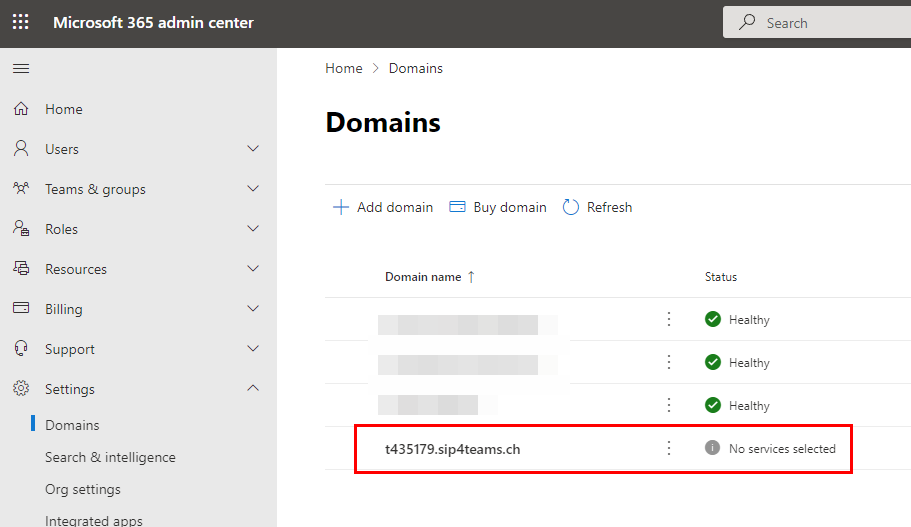Expand the Roles section chevron
911x527 pixels.
click(x=253, y=228)
